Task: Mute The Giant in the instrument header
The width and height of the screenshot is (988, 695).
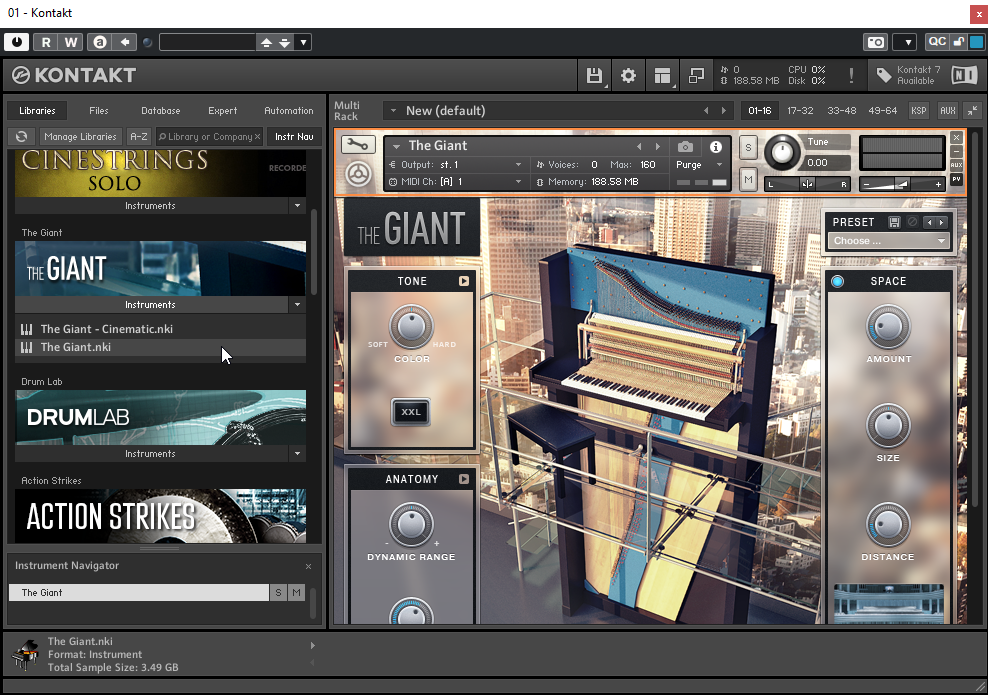Action: [748, 180]
